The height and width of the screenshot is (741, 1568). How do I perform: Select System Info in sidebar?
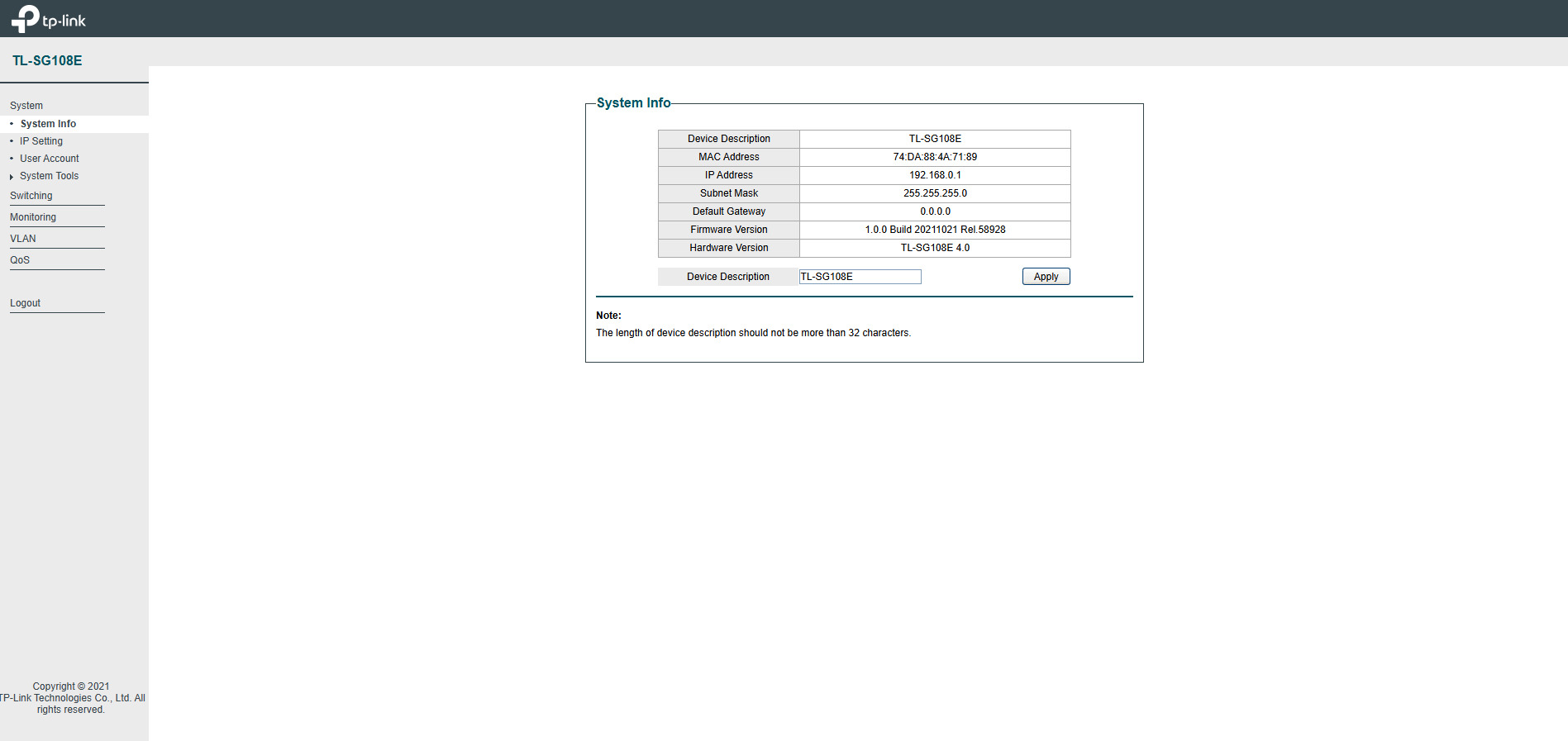tap(48, 124)
